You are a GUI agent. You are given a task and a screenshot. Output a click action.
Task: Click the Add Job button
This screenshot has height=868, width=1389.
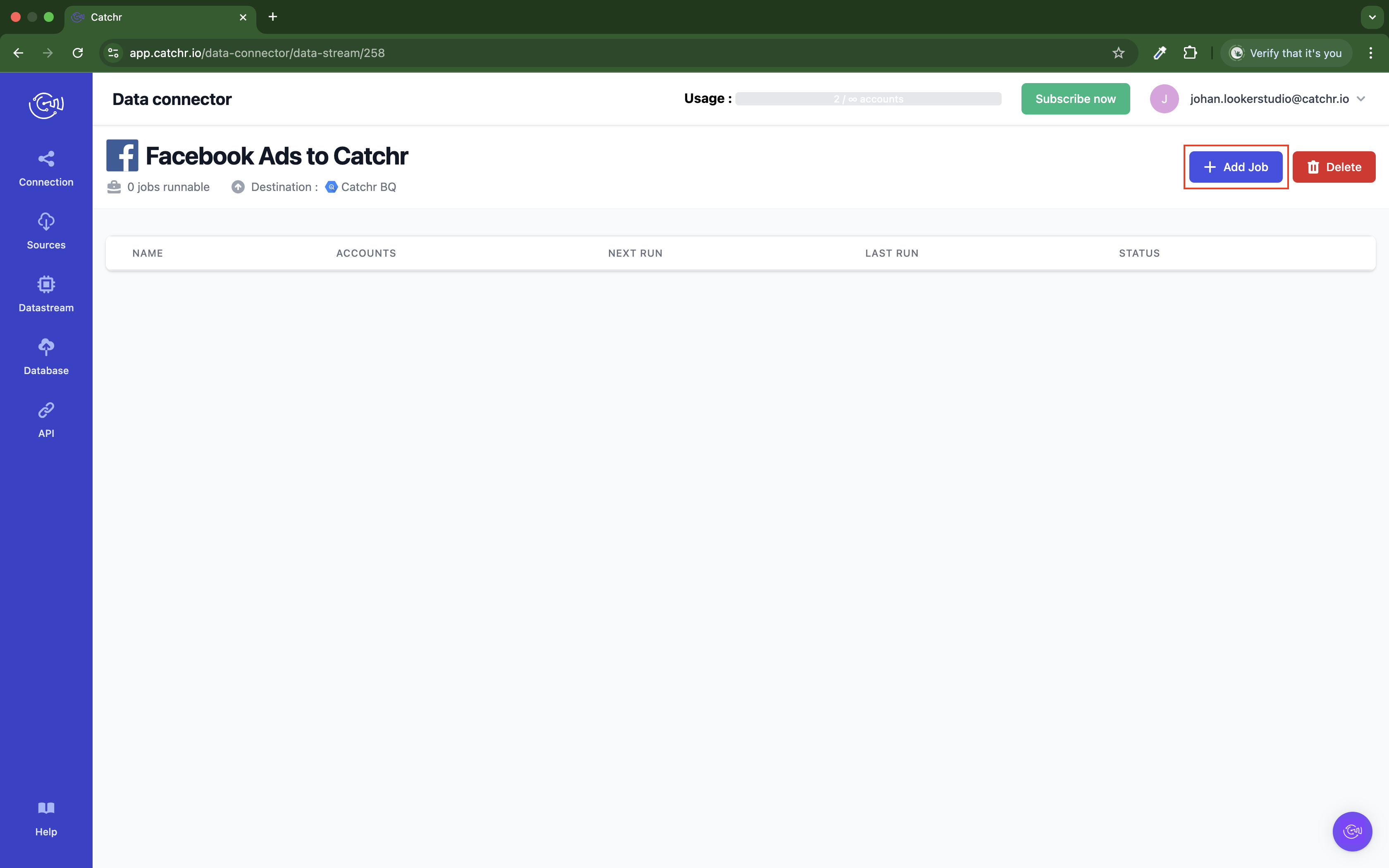tap(1236, 167)
